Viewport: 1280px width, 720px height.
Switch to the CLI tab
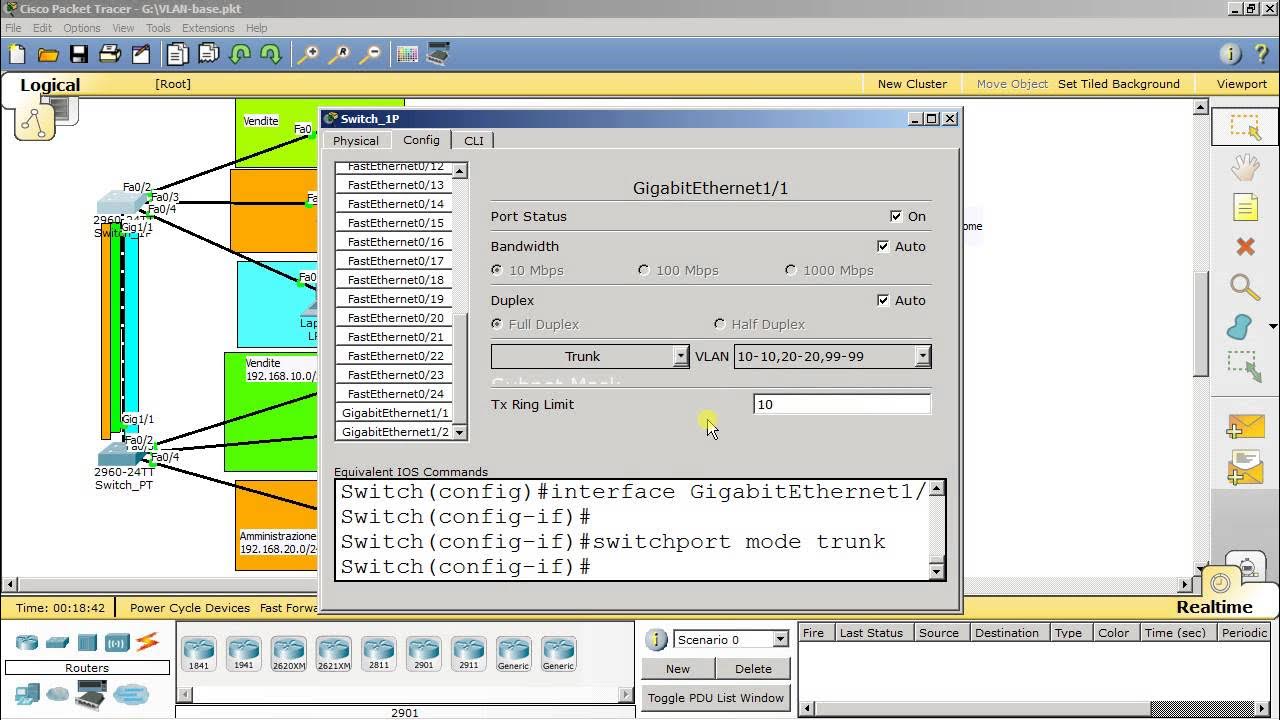coord(474,141)
